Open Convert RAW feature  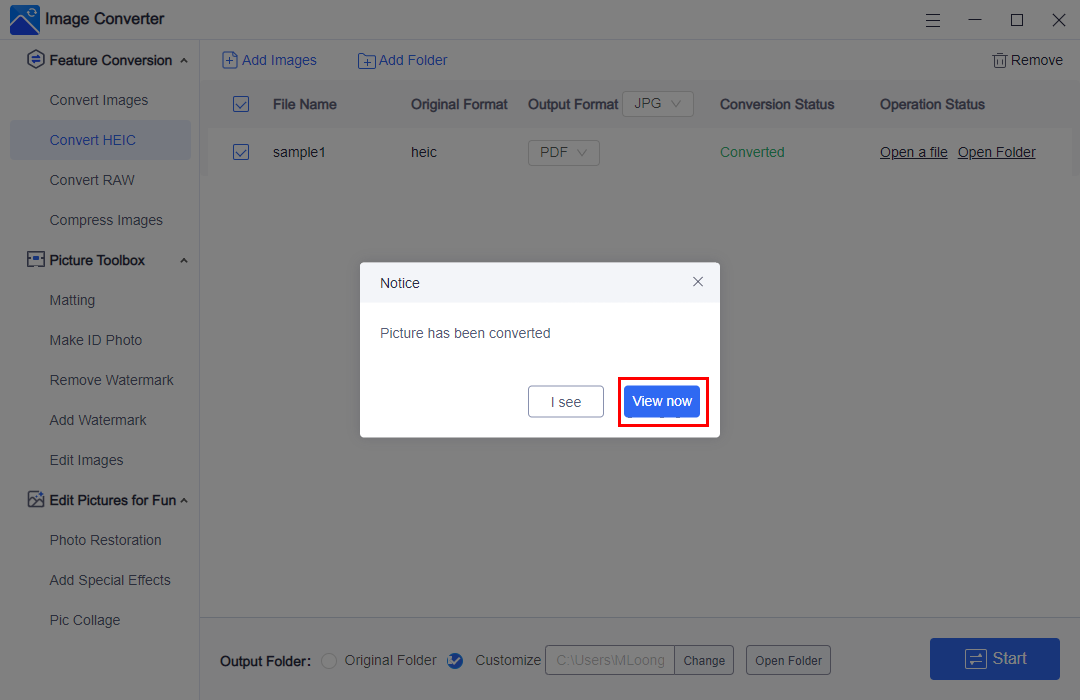tap(92, 180)
